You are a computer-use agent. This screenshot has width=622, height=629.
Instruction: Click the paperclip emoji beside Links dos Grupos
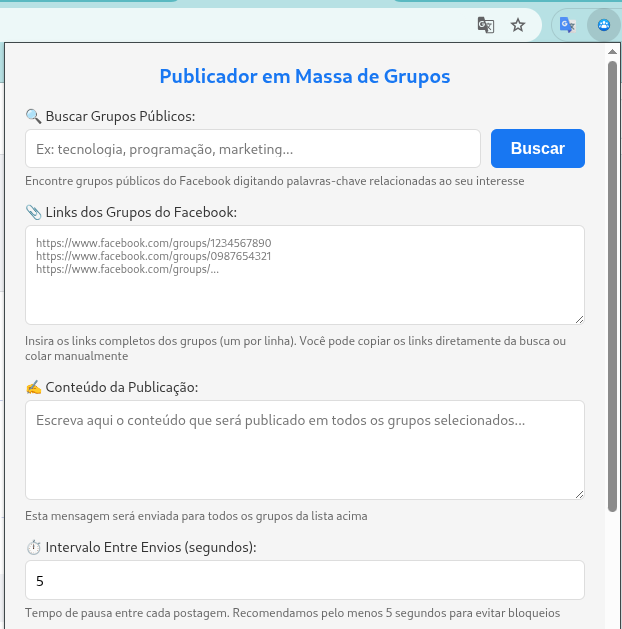34,212
